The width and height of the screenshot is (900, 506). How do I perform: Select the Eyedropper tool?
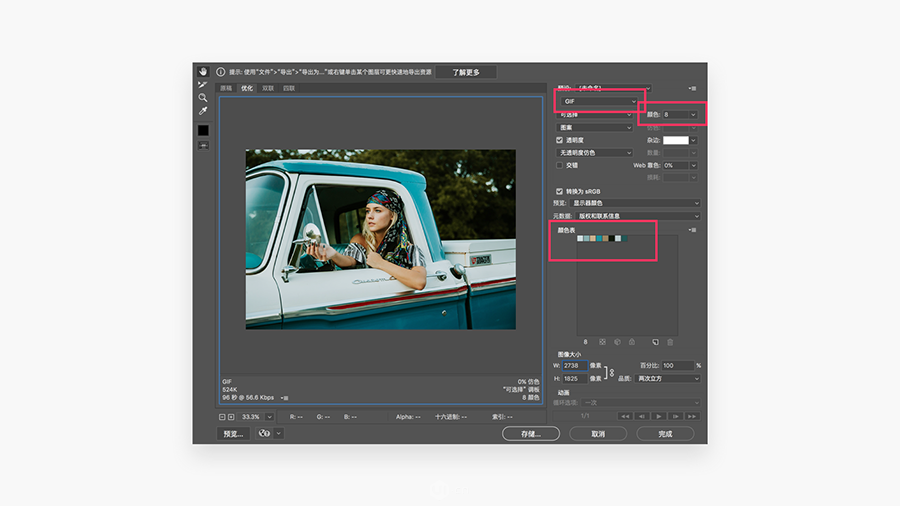pyautogui.click(x=203, y=111)
